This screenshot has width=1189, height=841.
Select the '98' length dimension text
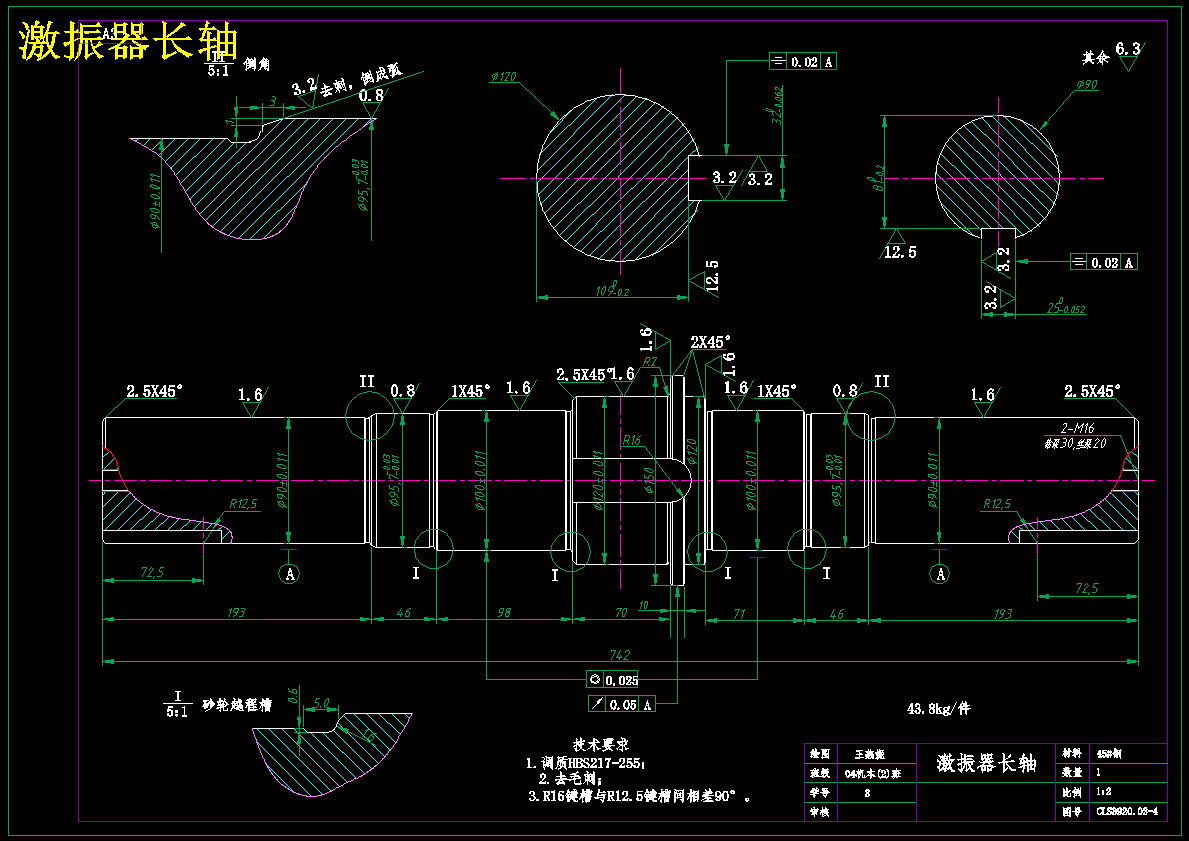pyautogui.click(x=504, y=613)
